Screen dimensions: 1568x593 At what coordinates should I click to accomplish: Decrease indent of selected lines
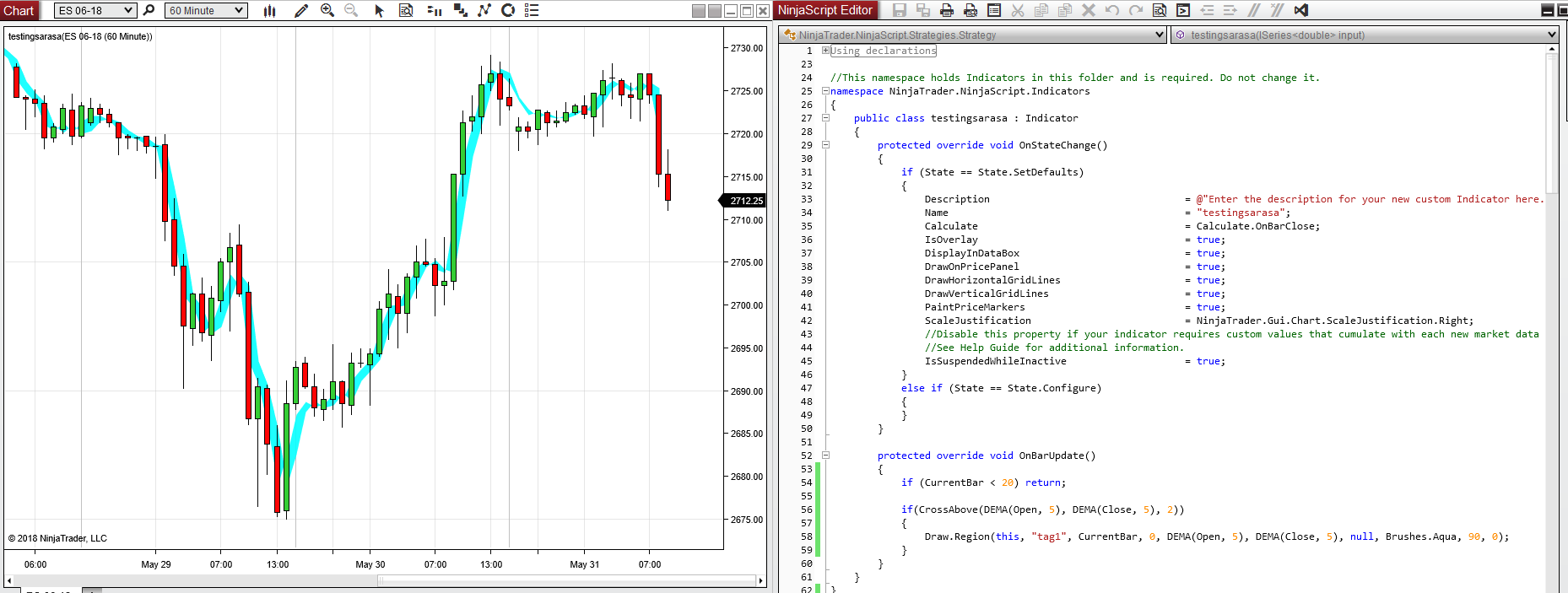tap(1207, 10)
